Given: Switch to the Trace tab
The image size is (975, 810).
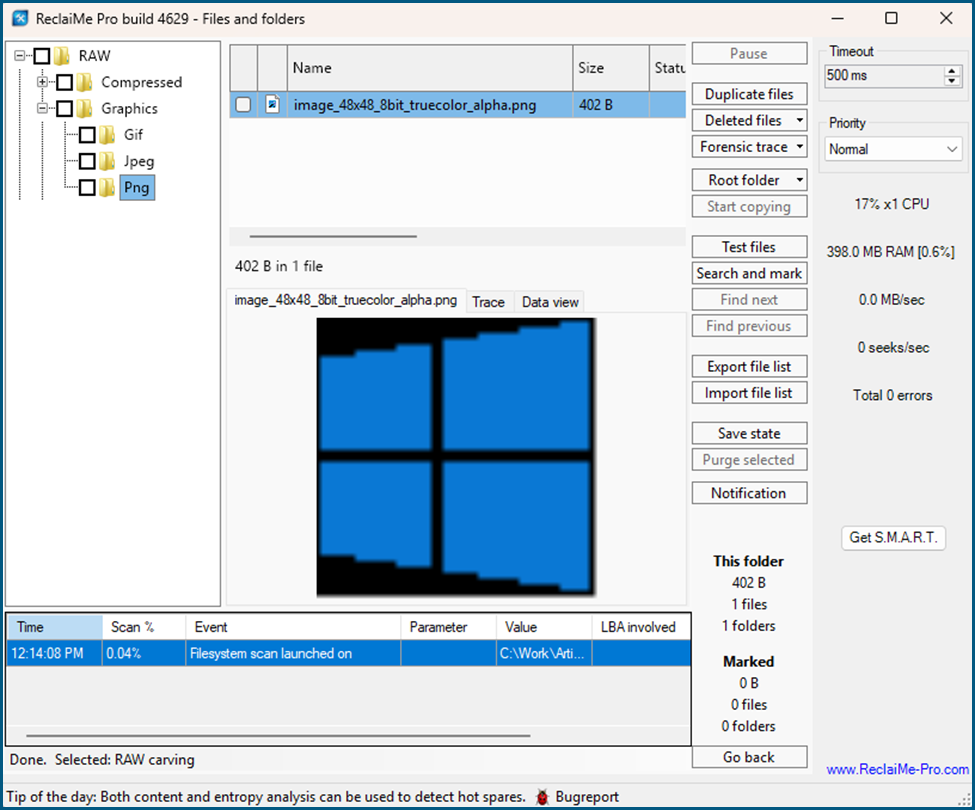Looking at the screenshot, I should [488, 302].
